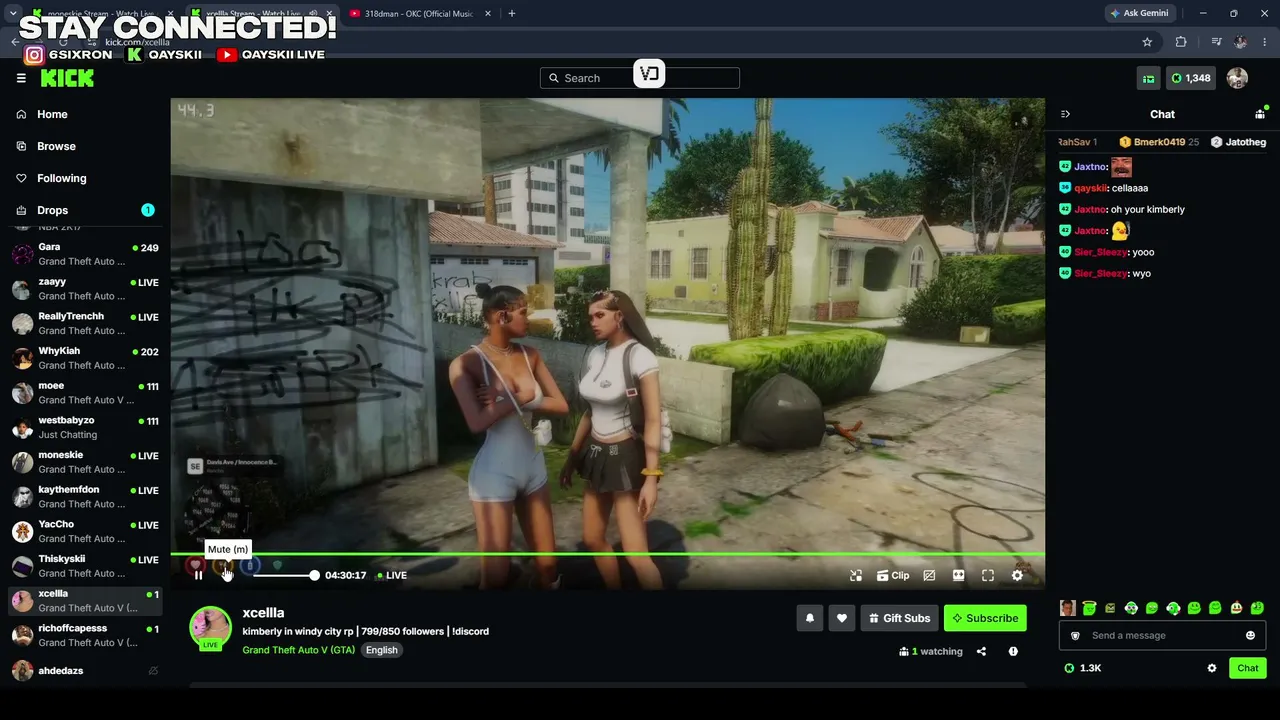The height and width of the screenshot is (720, 1280).
Task: Toggle the crossed-out captions icon in the player
Action: [x=929, y=575]
